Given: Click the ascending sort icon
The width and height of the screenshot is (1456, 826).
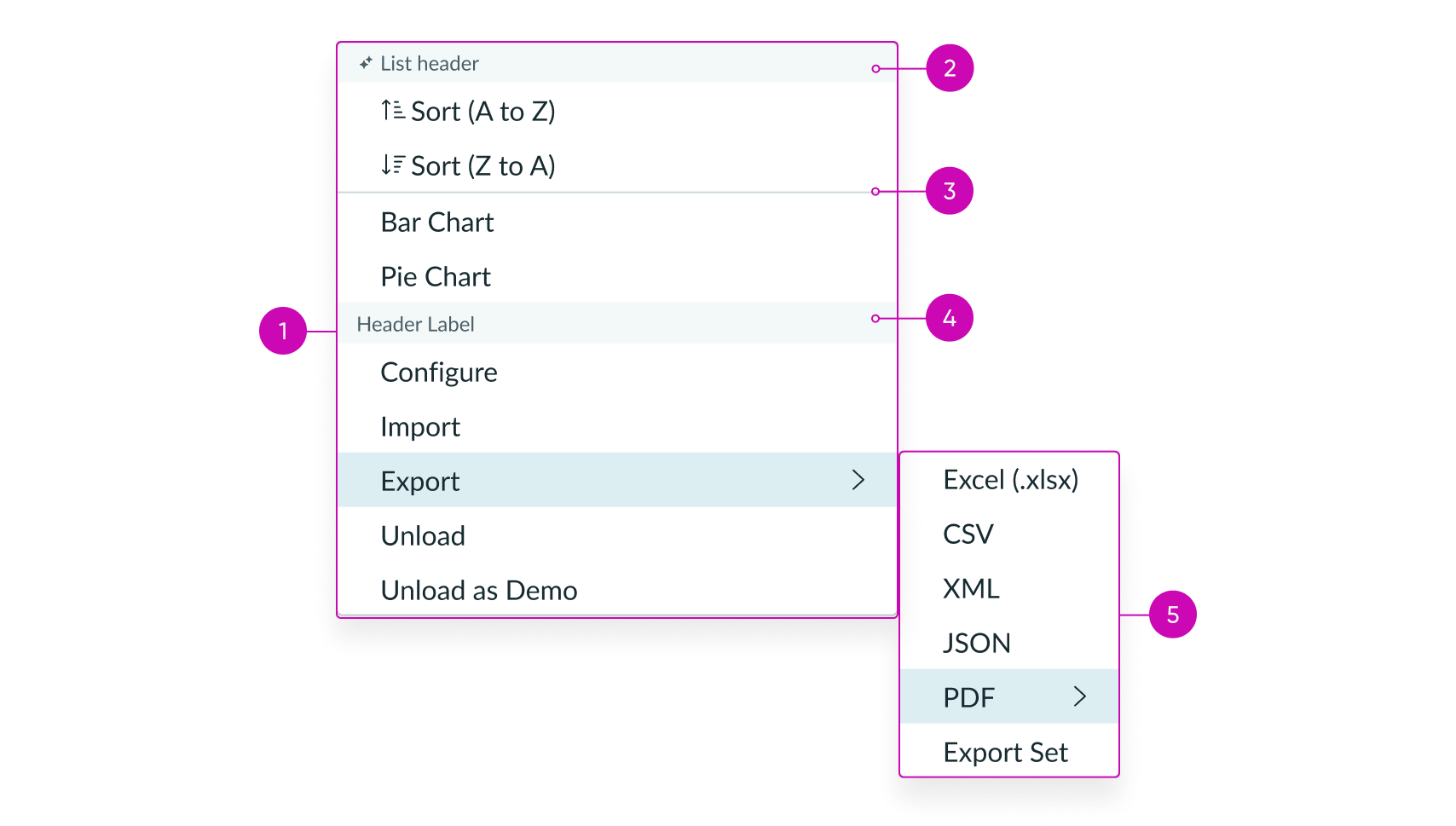Looking at the screenshot, I should click(x=392, y=111).
